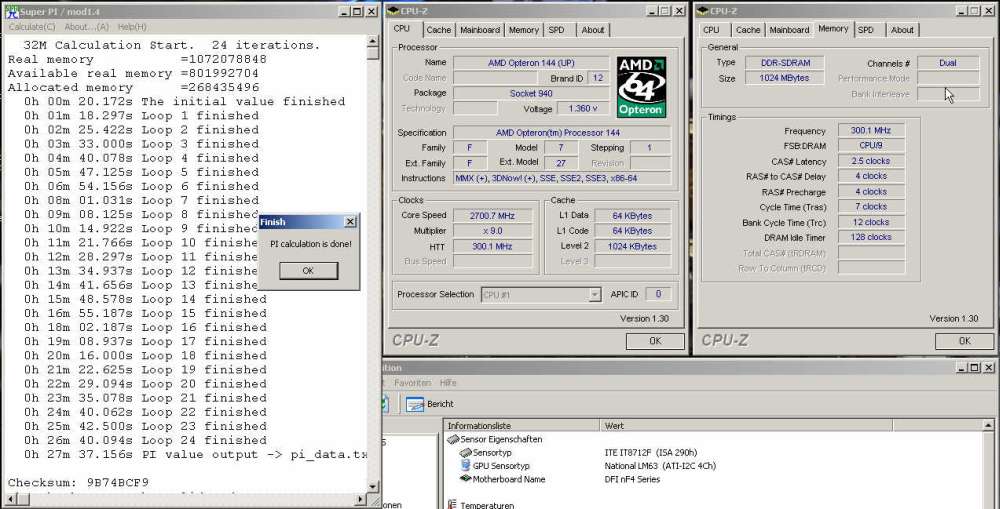1000x509 pixels.
Task: Open SPD tab in right CPU-Z
Action: pyautogui.click(x=865, y=30)
